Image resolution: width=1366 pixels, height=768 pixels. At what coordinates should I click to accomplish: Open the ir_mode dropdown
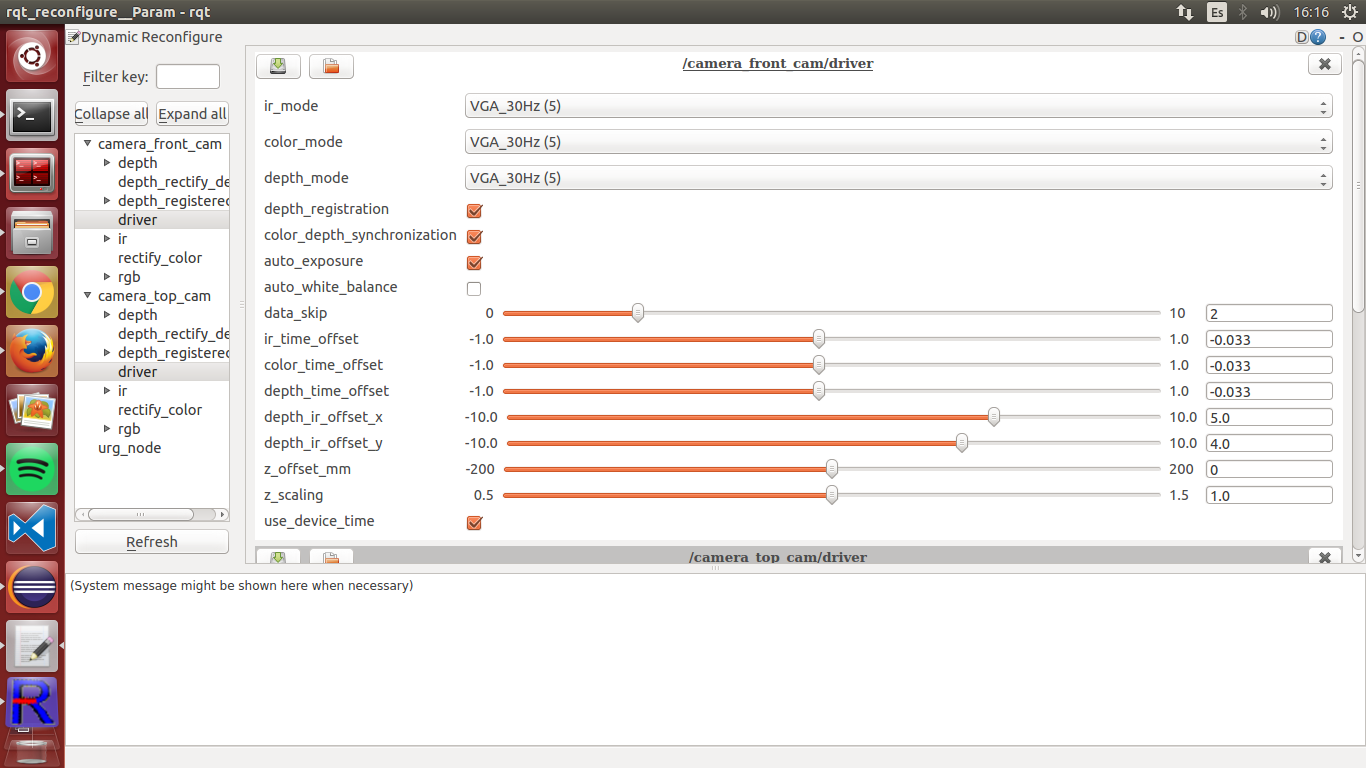click(x=898, y=106)
